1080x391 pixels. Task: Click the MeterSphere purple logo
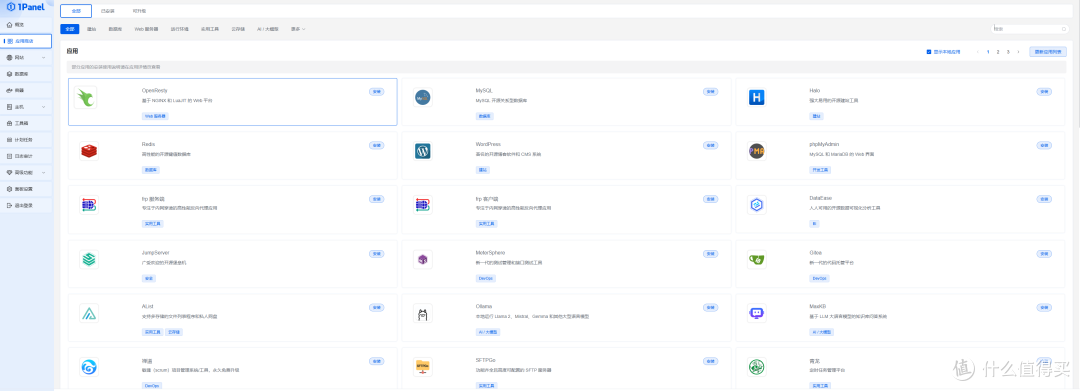click(423, 260)
